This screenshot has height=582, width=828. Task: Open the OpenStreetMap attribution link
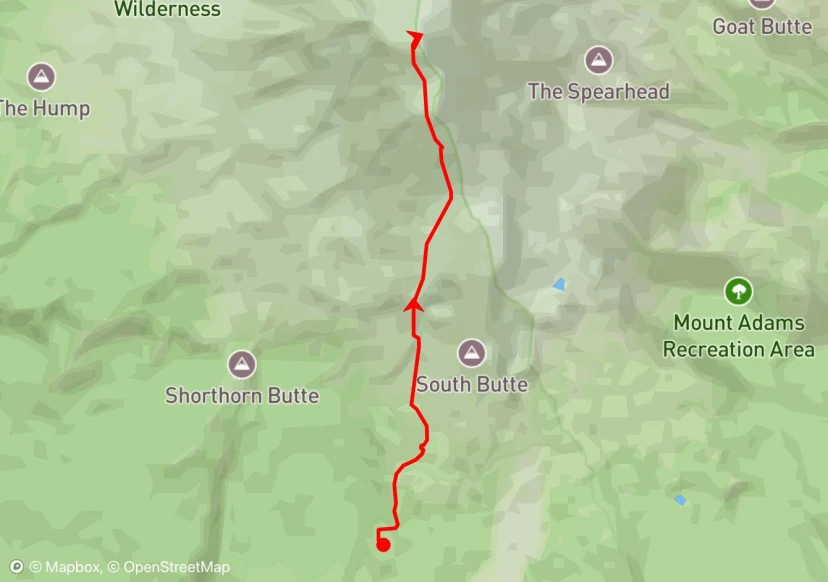[169, 567]
